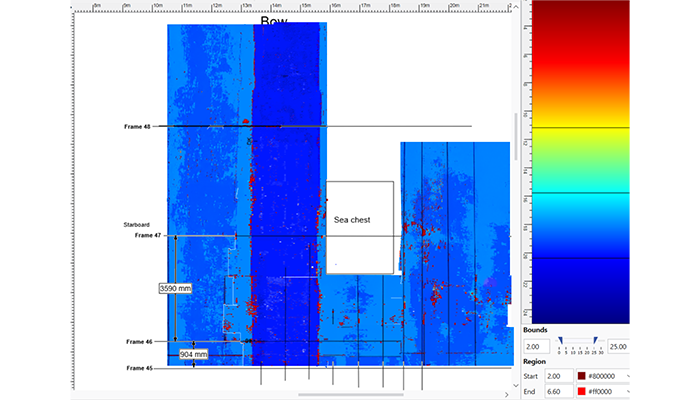Image resolution: width=700 pixels, height=400 pixels.
Task: Open the Start color dropdown #800000
Action: 604,376
